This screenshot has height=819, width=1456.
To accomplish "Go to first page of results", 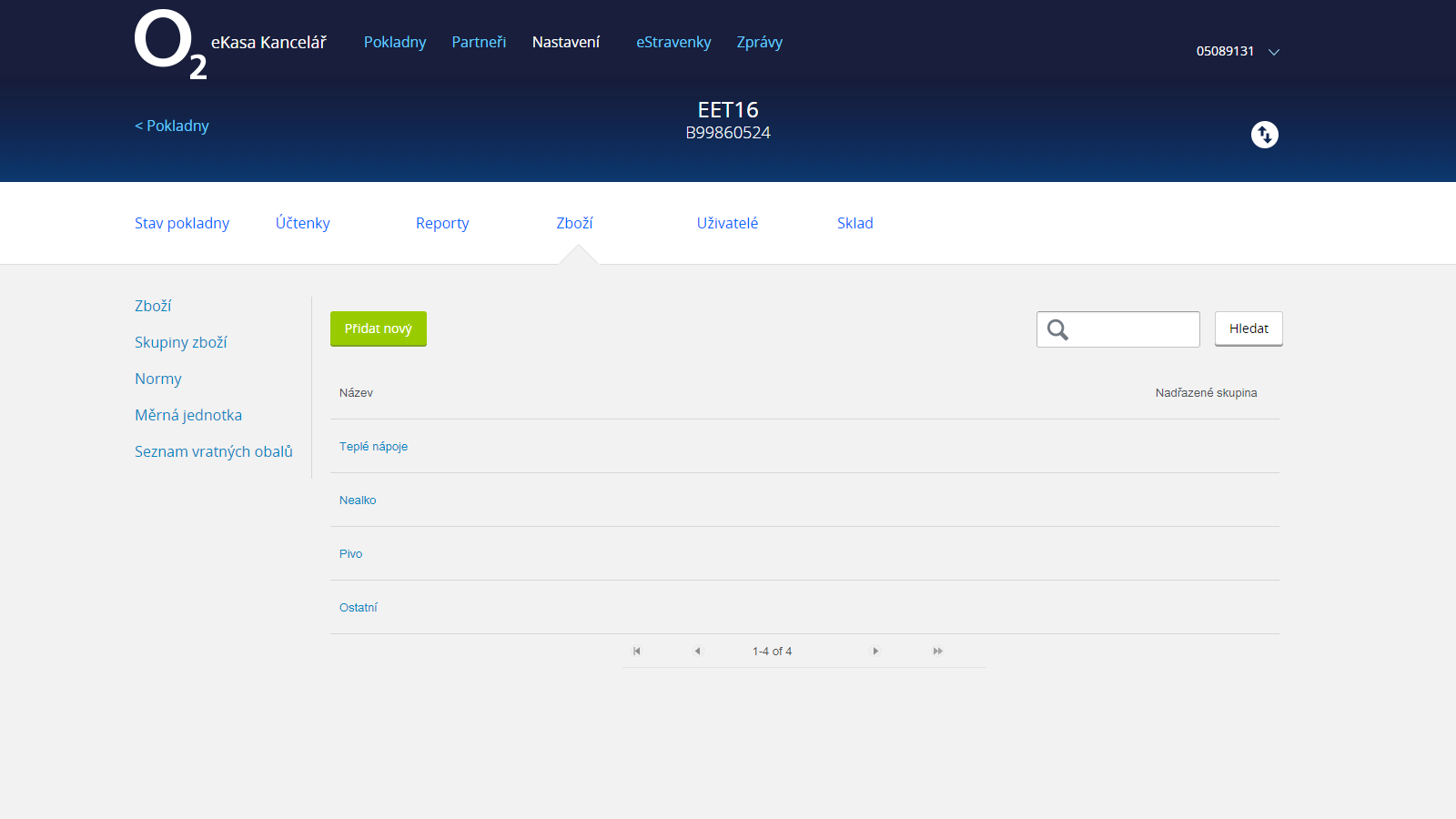I will [x=637, y=651].
